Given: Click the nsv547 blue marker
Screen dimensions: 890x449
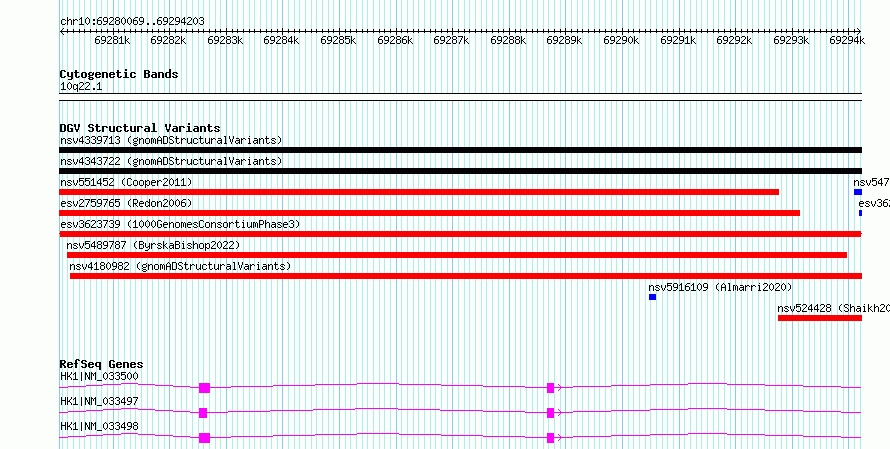Looking at the screenshot, I should (x=858, y=192).
